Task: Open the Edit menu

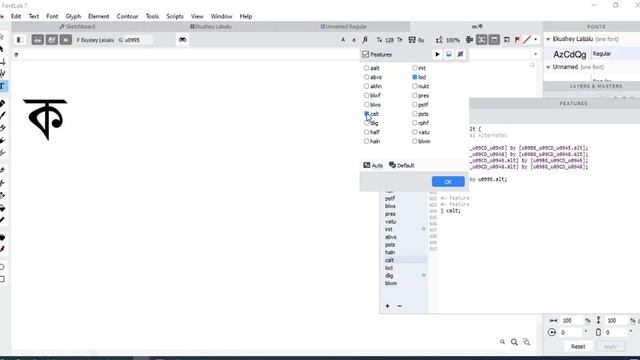Action: coord(16,16)
